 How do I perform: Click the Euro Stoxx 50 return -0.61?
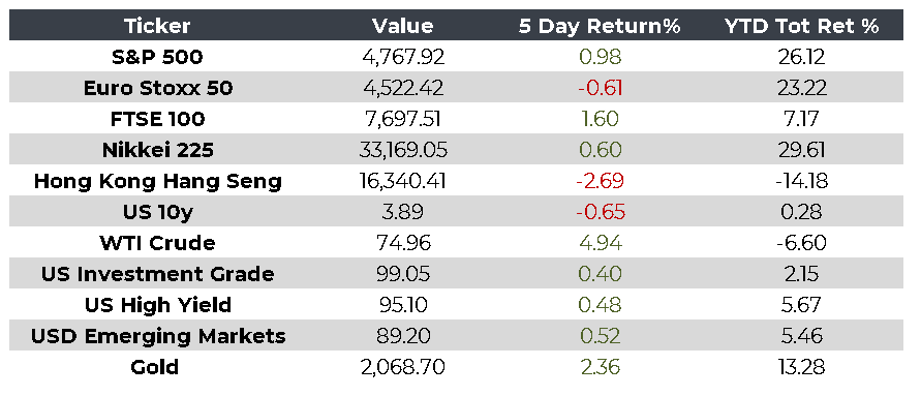click(600, 88)
